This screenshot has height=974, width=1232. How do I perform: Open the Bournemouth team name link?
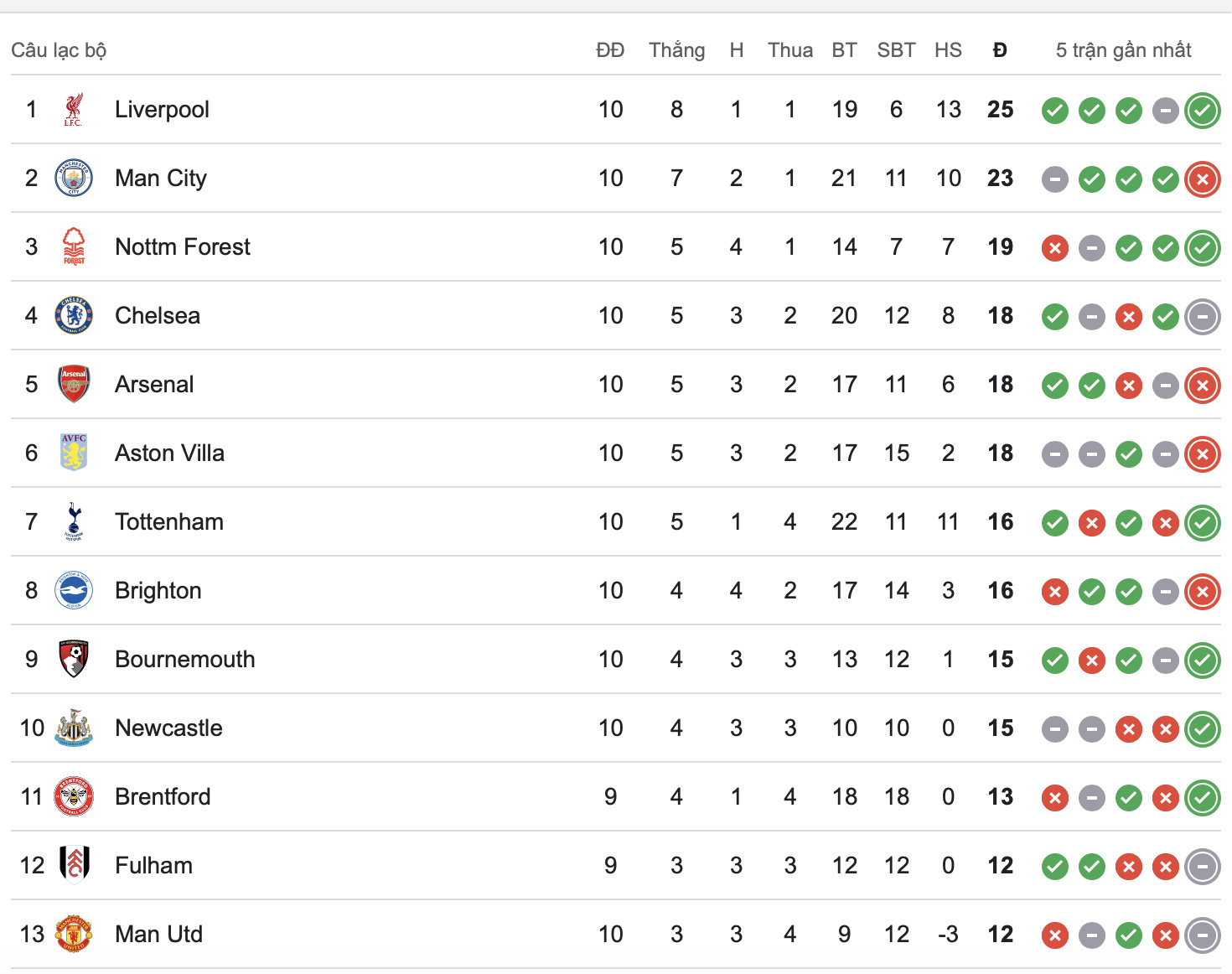click(184, 660)
